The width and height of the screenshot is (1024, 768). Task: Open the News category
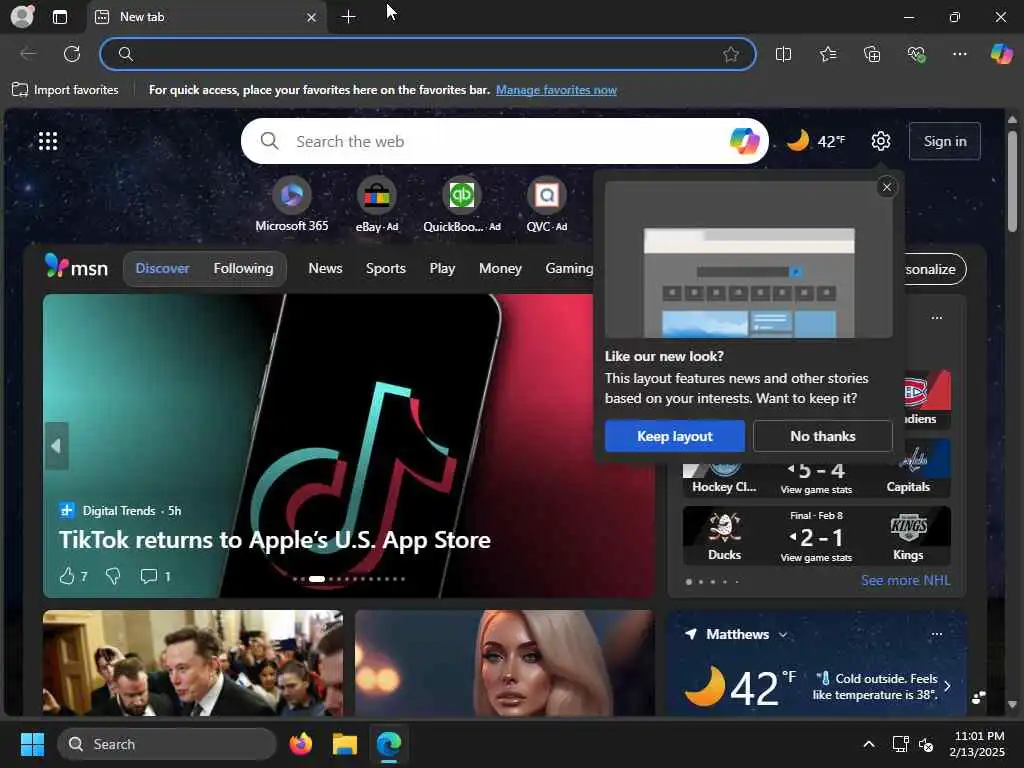click(325, 268)
